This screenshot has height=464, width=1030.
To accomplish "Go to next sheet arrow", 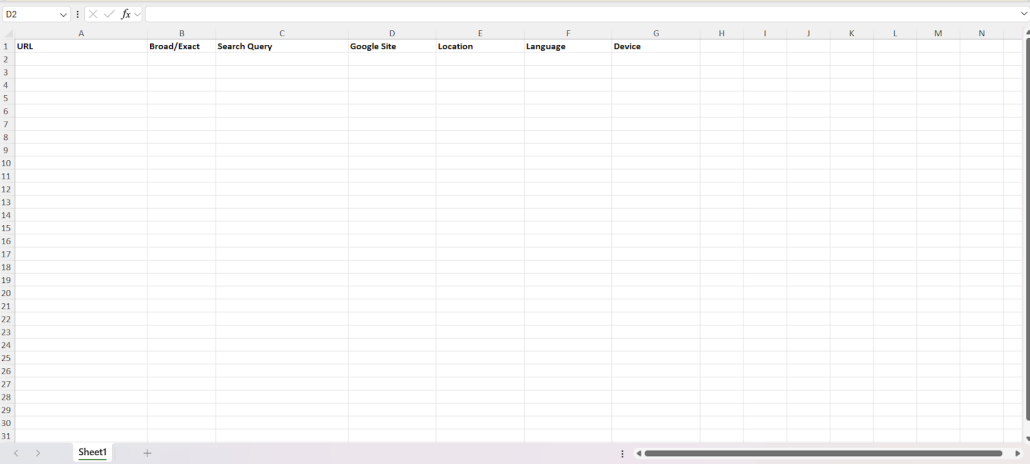I will click(38, 453).
